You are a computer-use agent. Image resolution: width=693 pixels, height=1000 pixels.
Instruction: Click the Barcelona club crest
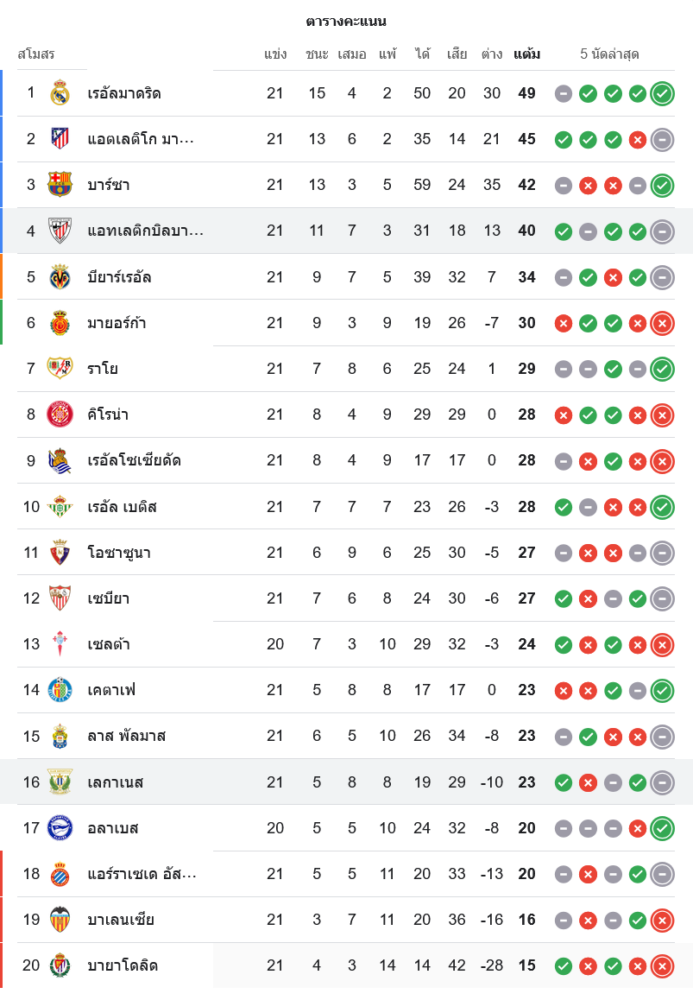tap(60, 185)
